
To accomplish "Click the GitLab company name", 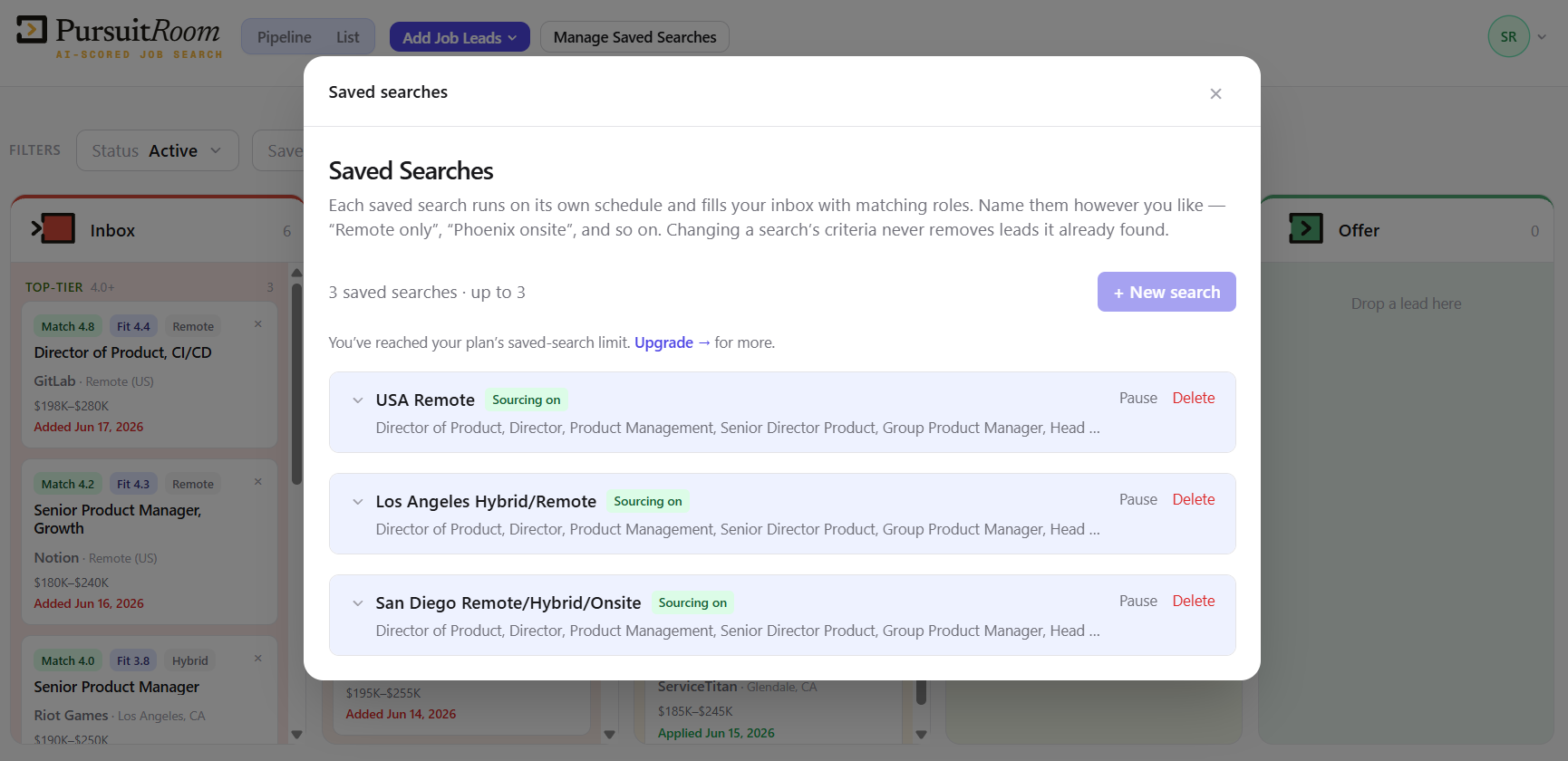I will (x=54, y=381).
